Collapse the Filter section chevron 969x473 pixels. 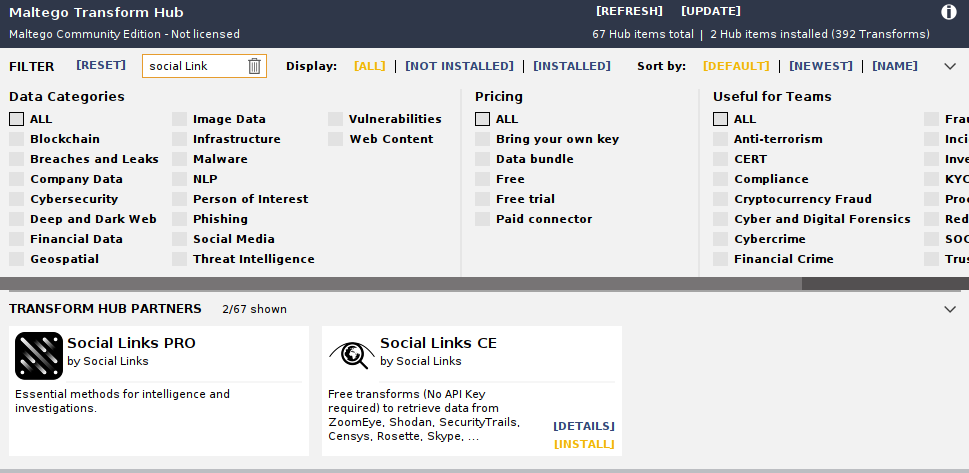pos(950,66)
